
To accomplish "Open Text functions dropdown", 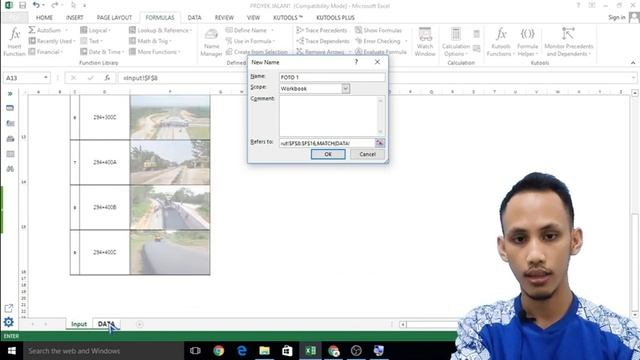I will 91,41.
